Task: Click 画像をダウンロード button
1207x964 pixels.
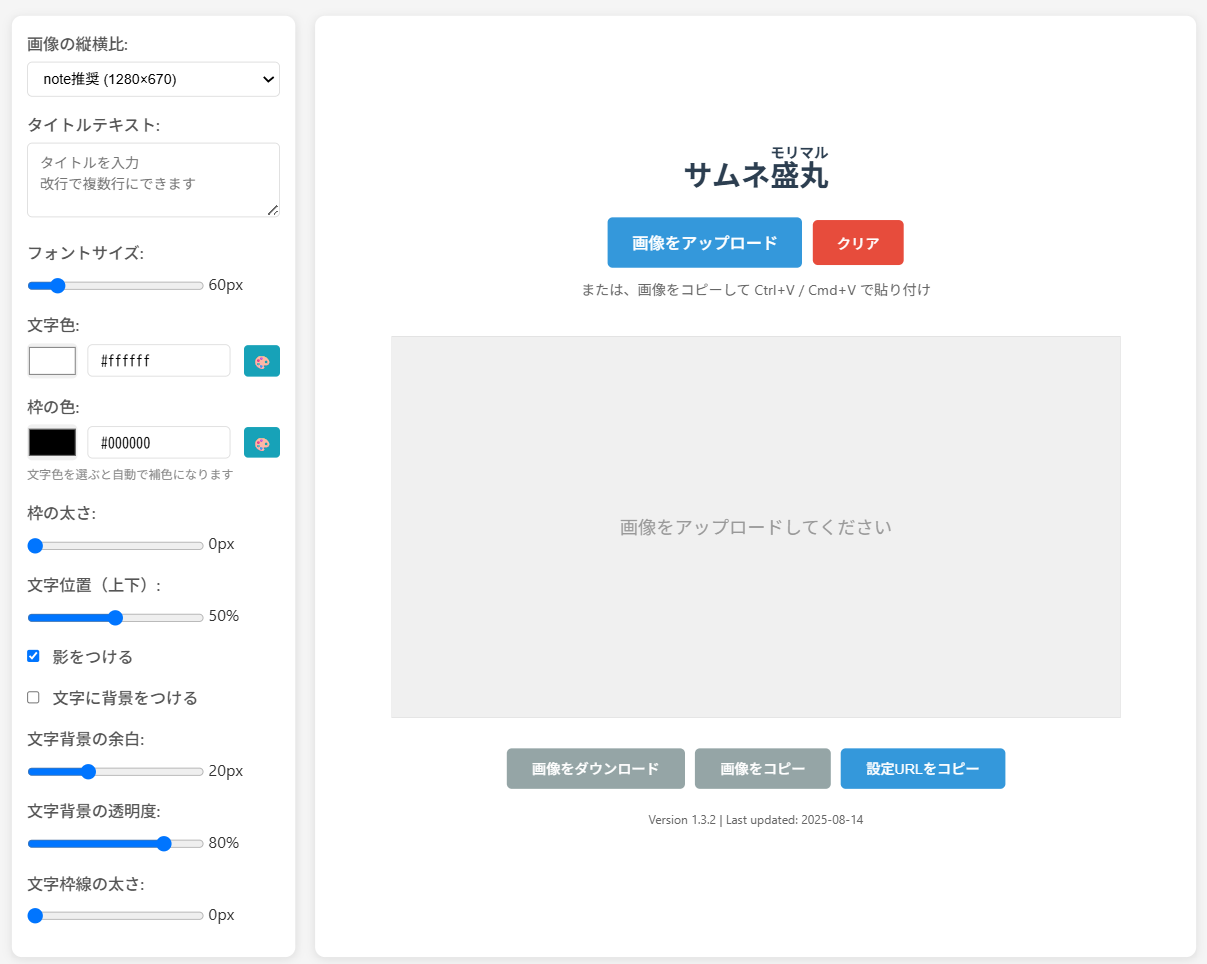Action: 595,769
